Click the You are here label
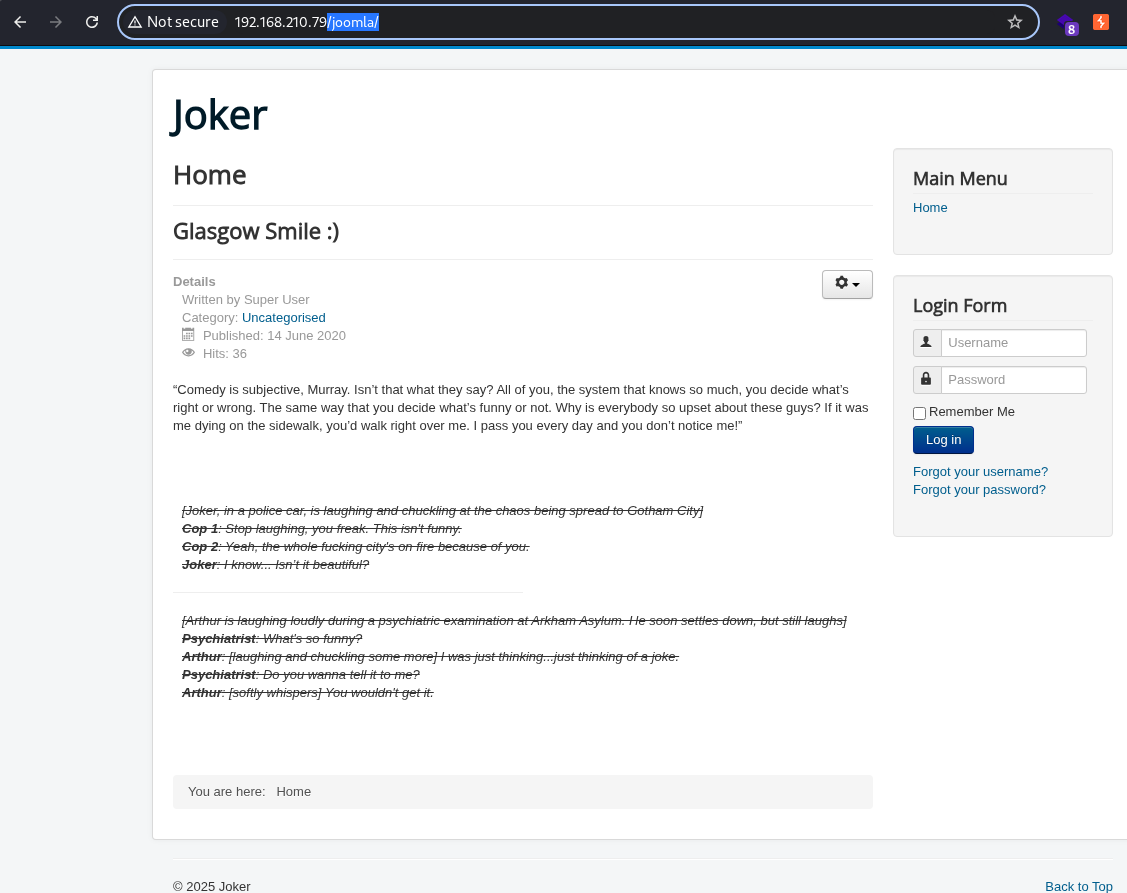 [x=226, y=792]
